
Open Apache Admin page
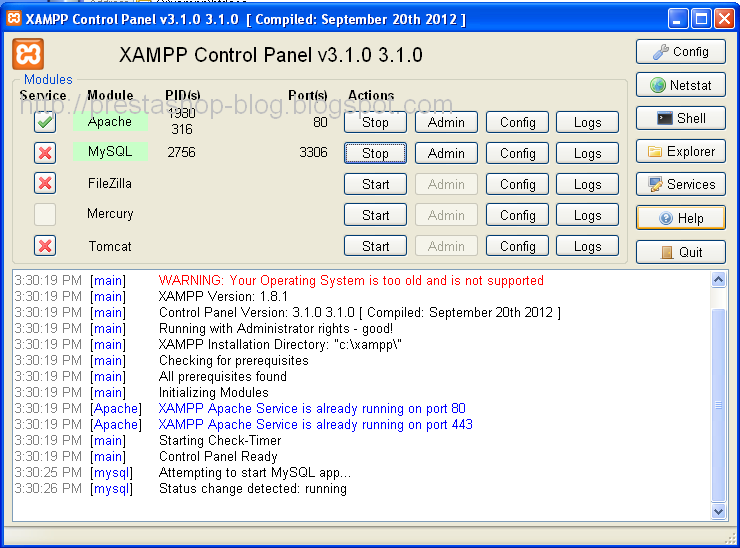pyautogui.click(x=446, y=122)
